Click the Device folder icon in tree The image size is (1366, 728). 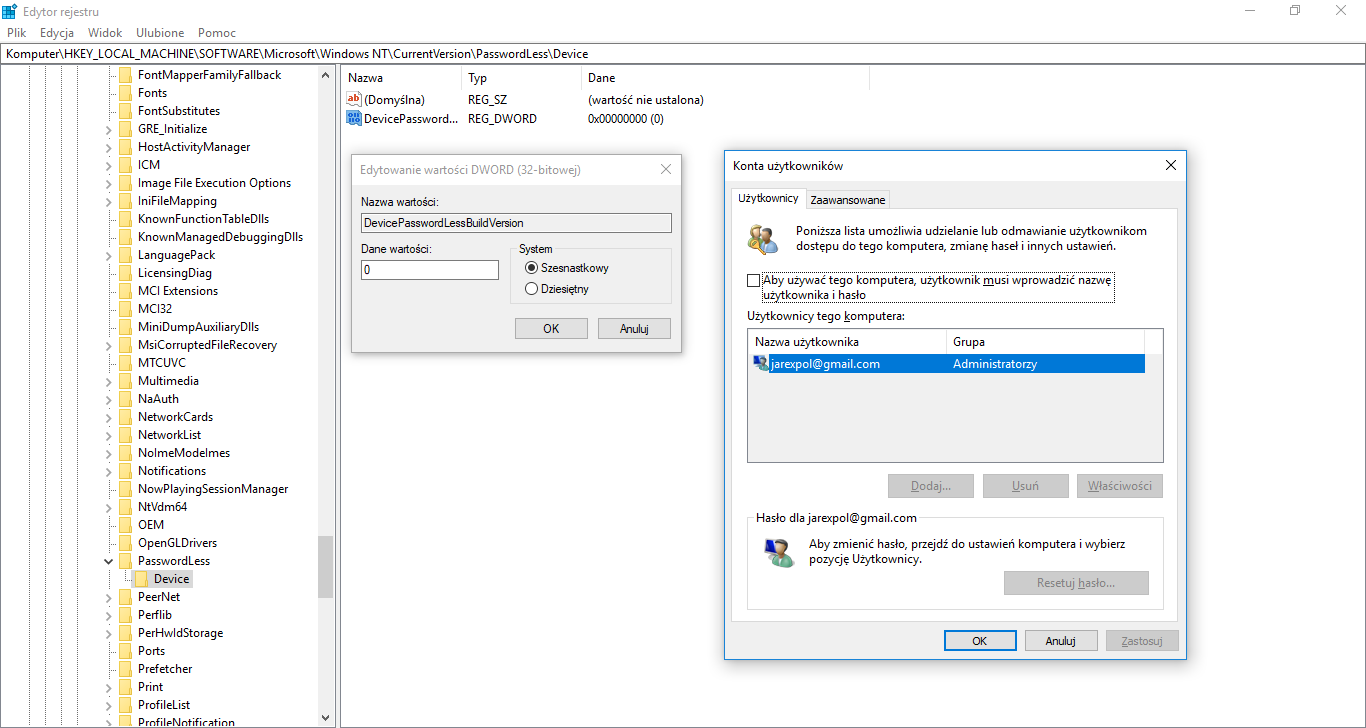coord(141,579)
